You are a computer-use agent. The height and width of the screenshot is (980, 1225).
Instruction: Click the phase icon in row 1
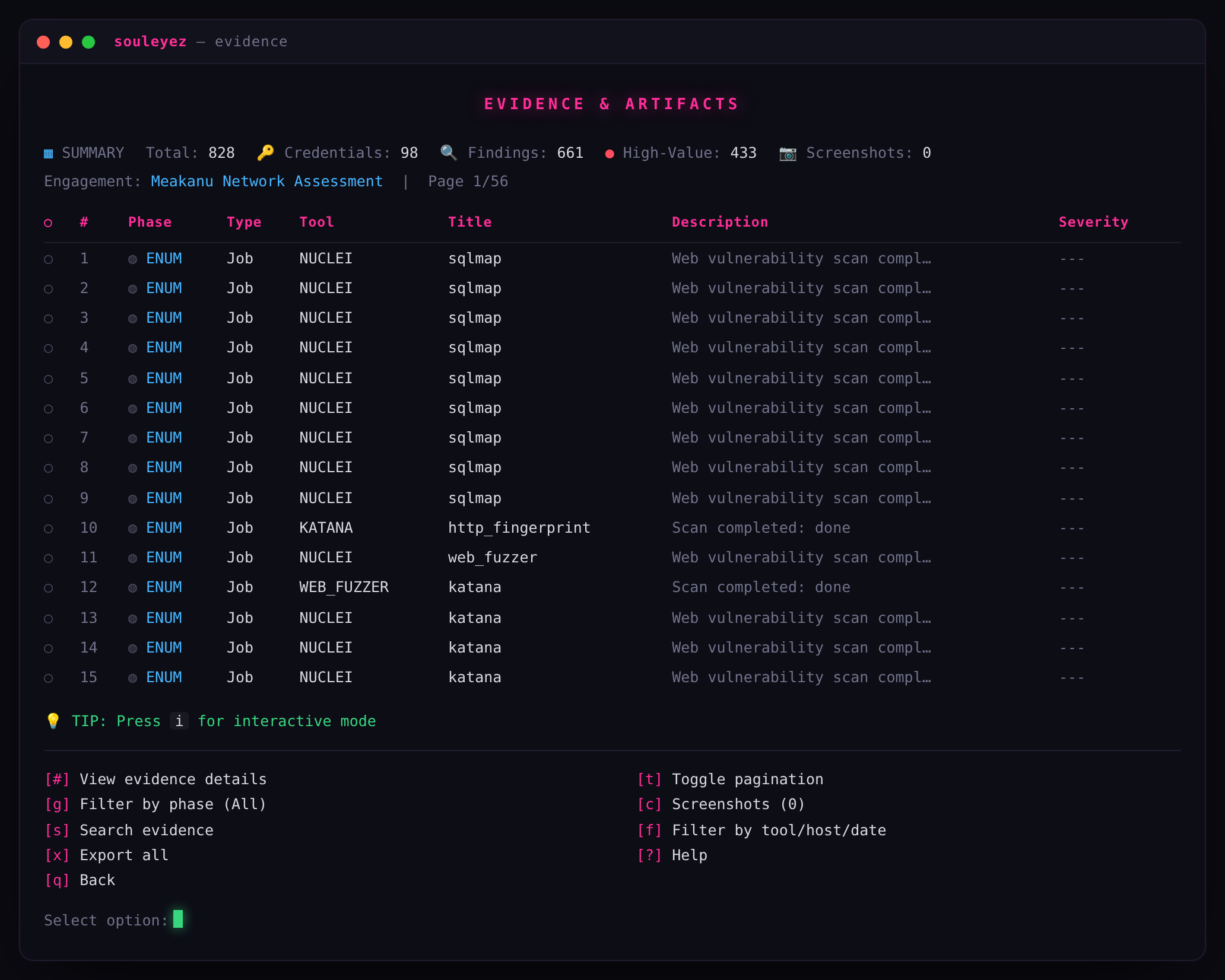click(132, 259)
